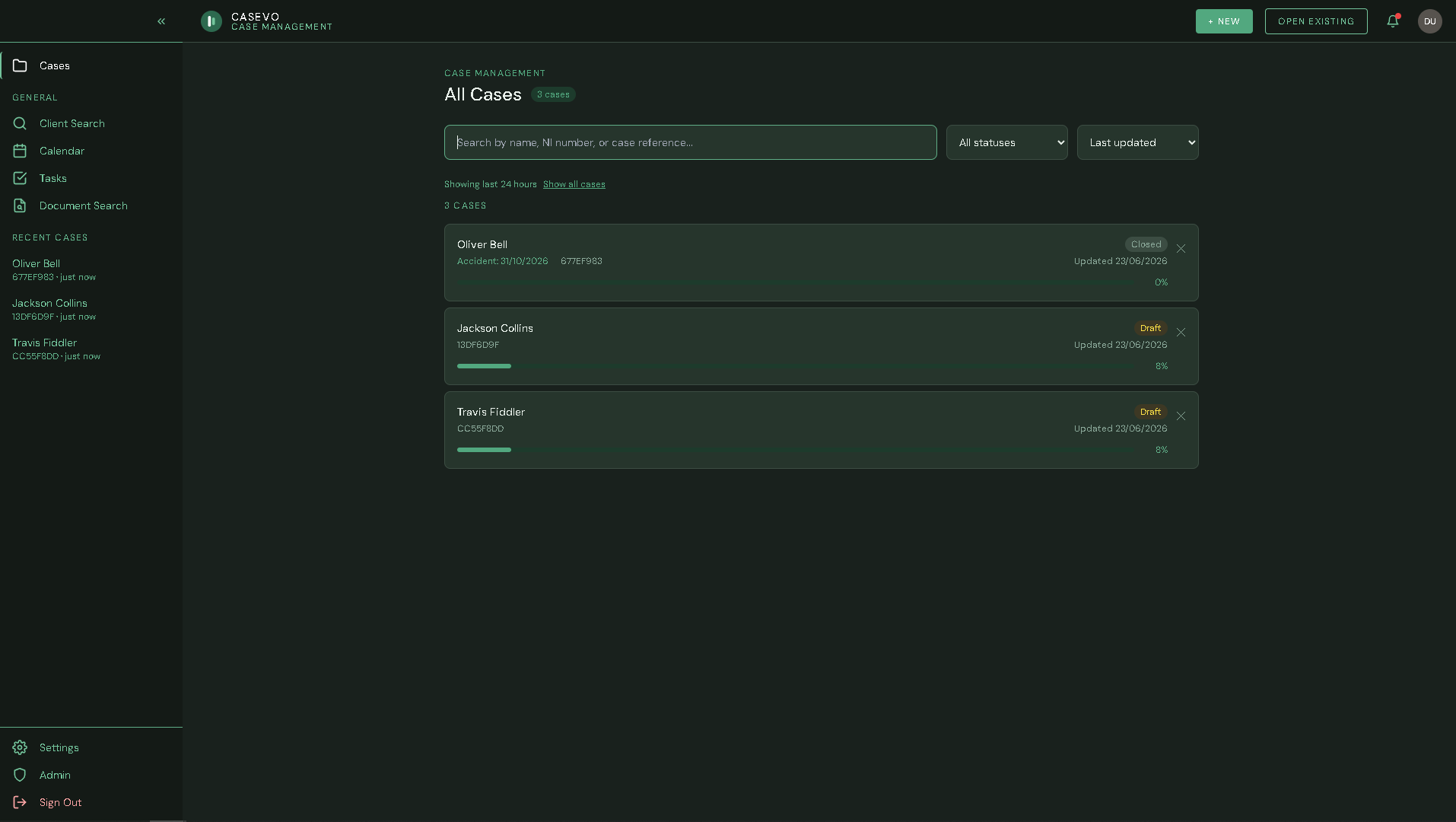The width and height of the screenshot is (1456, 822).
Task: Open Settings menu item
Action: (91, 747)
